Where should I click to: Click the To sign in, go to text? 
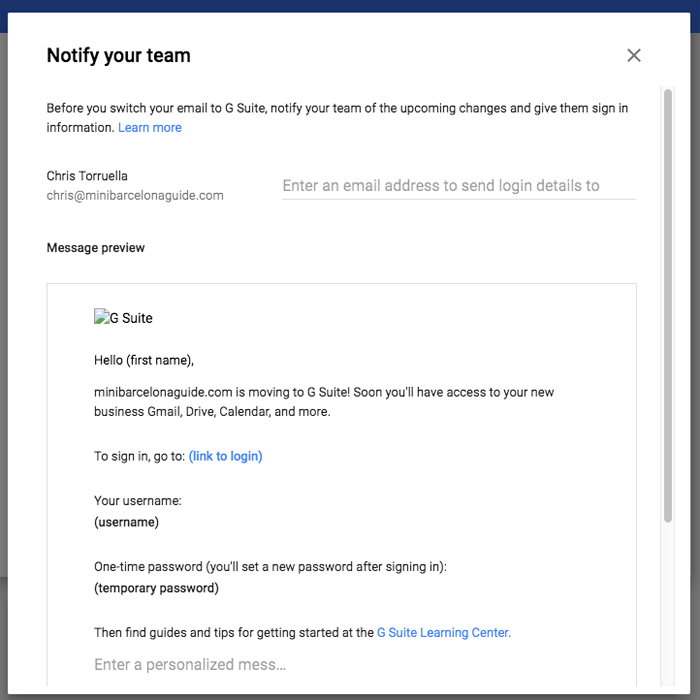pos(139,456)
